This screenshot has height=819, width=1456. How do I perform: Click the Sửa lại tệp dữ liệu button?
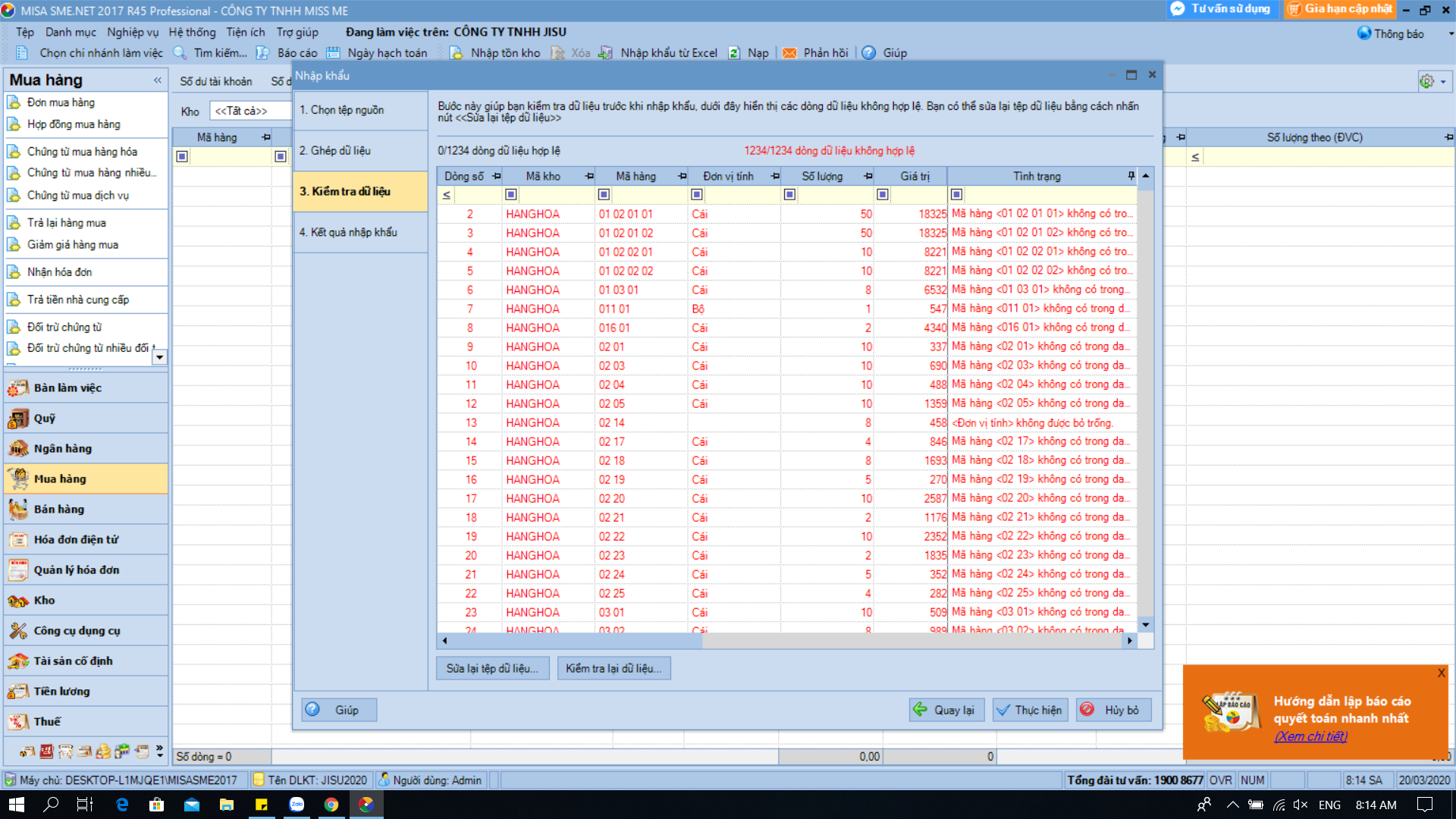pos(492,668)
